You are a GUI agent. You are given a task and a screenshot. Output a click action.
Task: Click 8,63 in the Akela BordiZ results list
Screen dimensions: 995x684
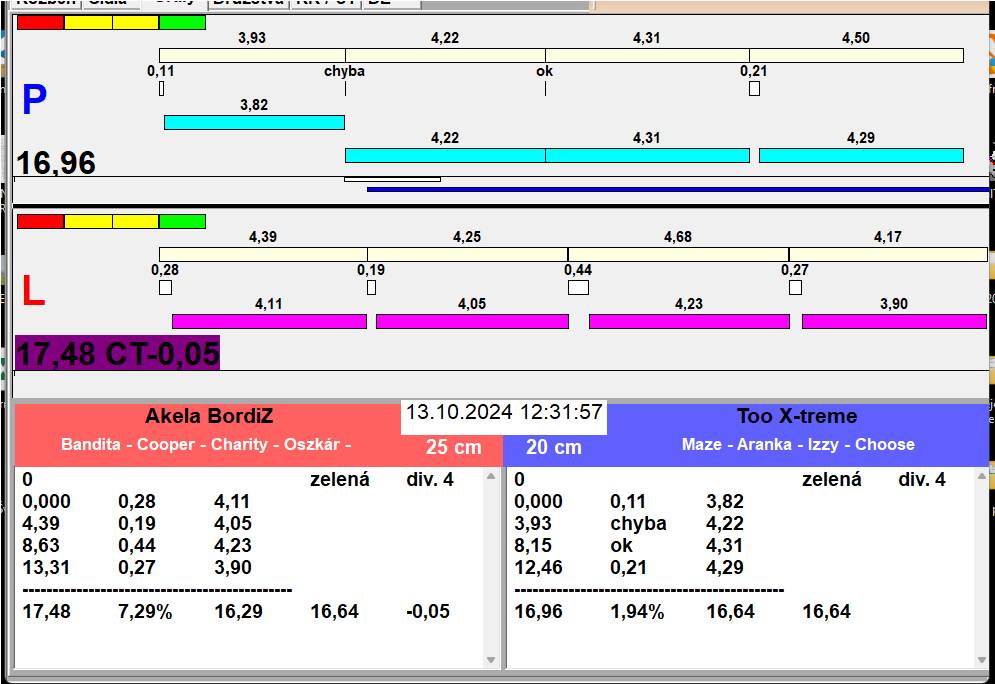(41, 546)
